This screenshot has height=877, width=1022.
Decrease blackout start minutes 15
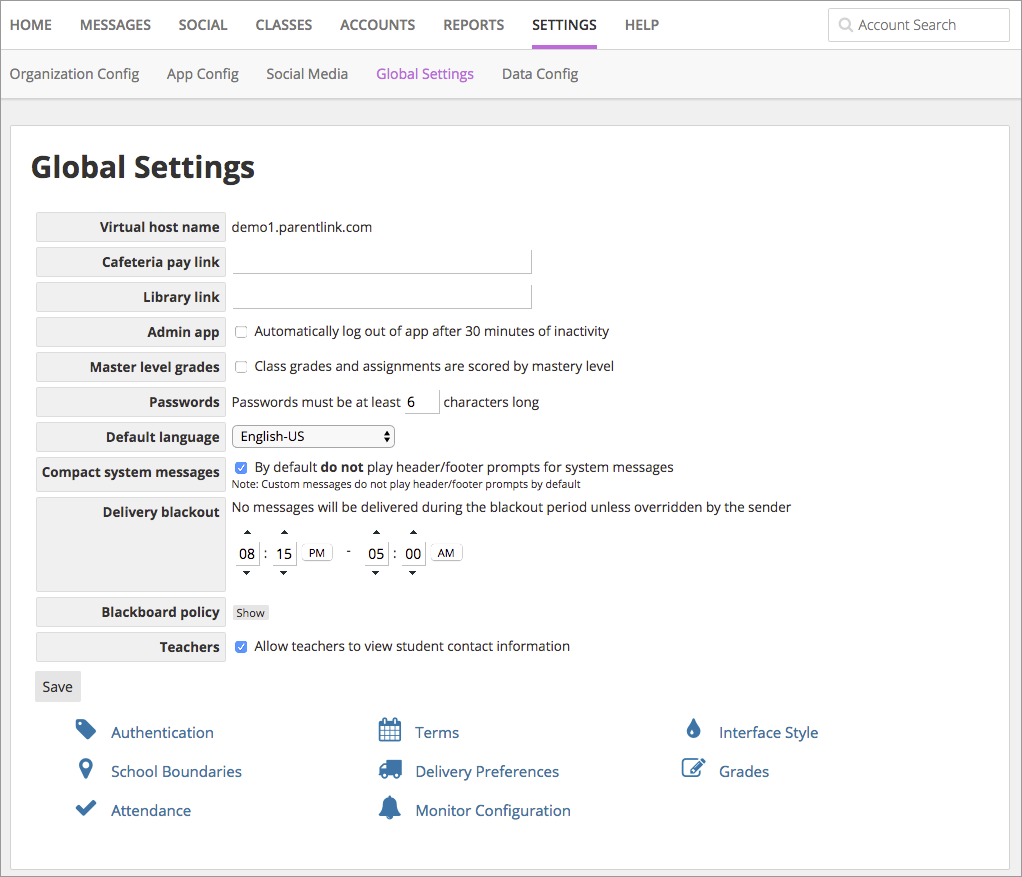coord(284,573)
